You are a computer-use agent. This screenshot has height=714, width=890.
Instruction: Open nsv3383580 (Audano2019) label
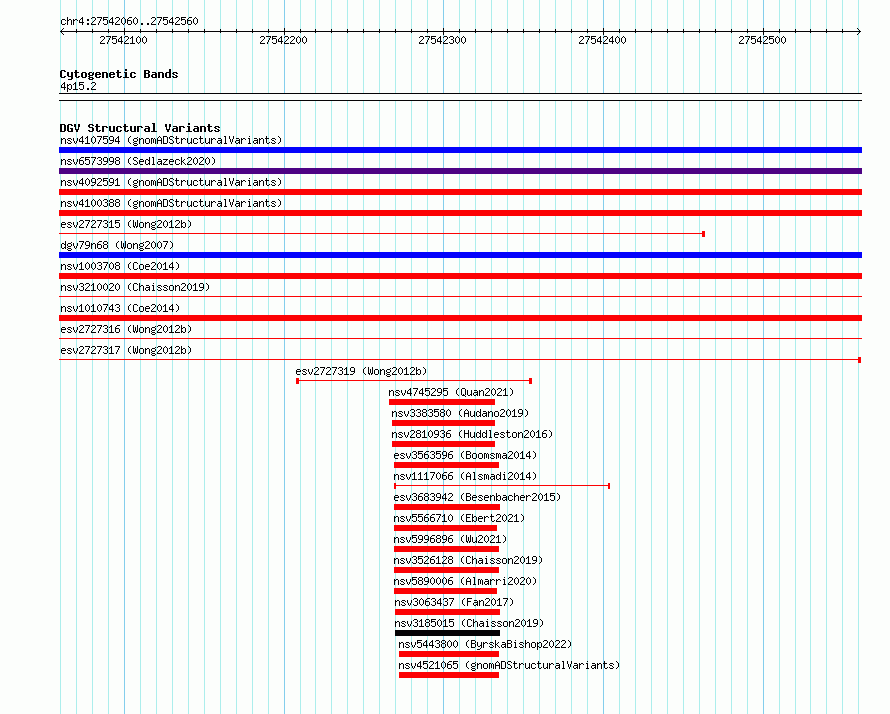[x=460, y=413]
